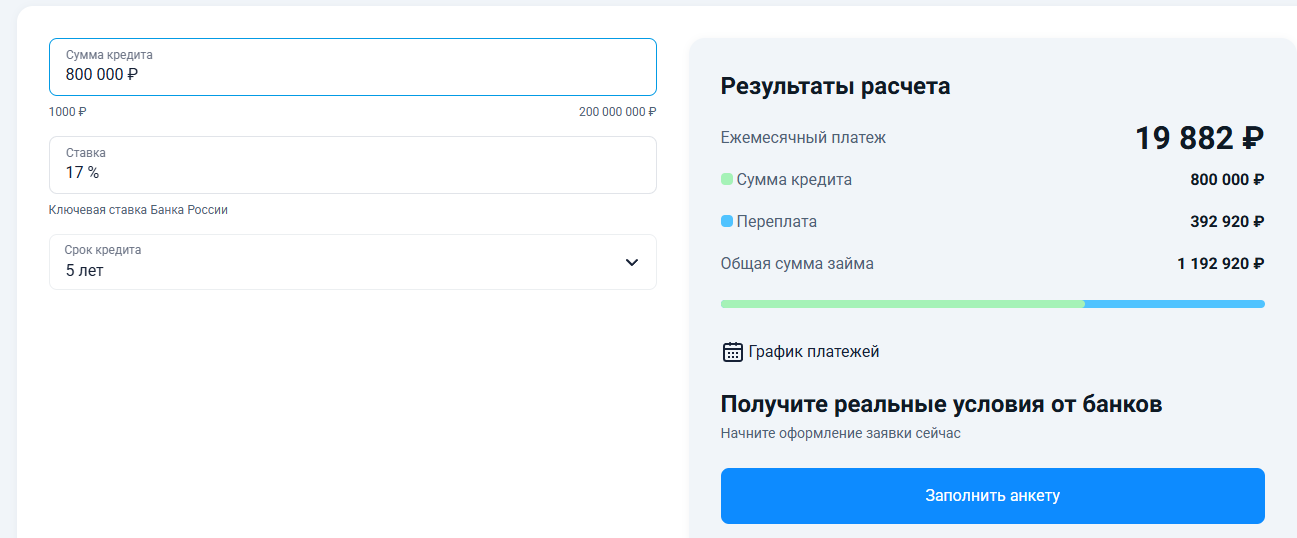Click the Ключевая ставка Банка России hint
This screenshot has width=1297, height=538.
138,210
